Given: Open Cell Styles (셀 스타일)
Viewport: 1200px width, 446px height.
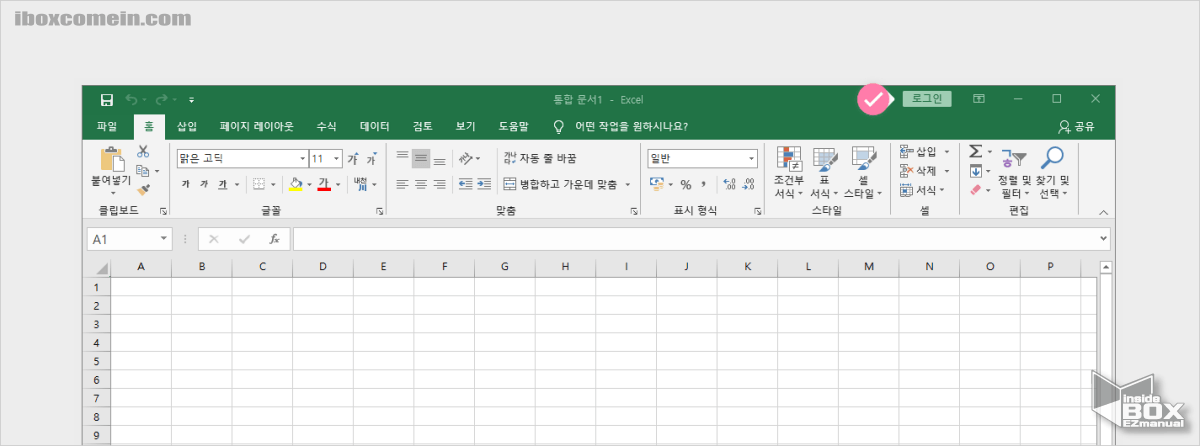Looking at the screenshot, I should coord(863,173).
